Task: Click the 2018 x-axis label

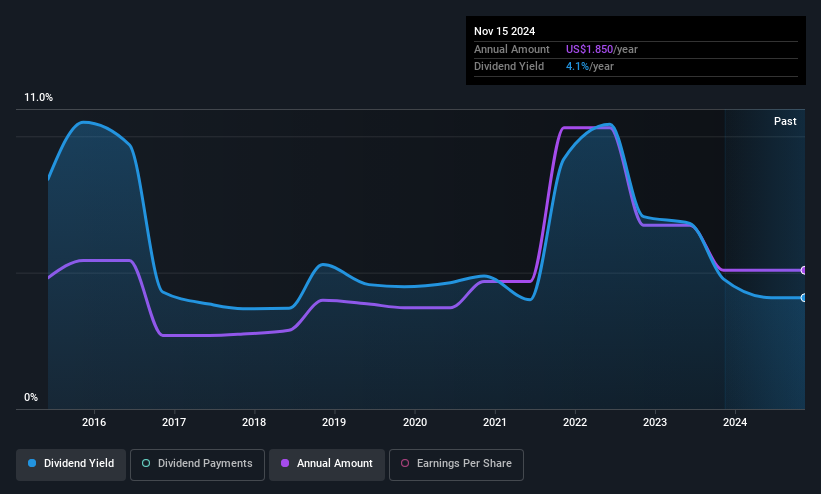Action: pos(254,422)
